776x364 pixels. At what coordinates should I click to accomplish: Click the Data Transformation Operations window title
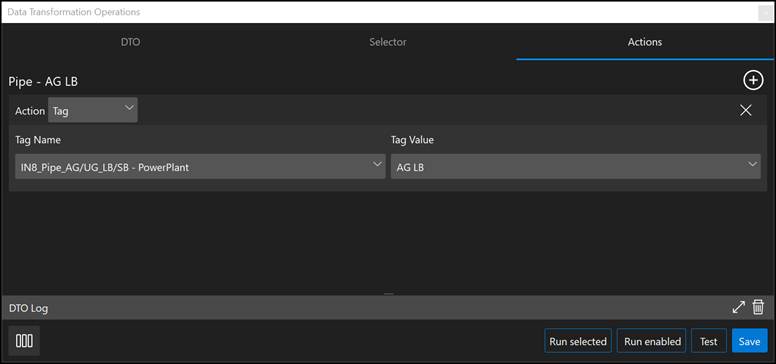[x=74, y=12]
